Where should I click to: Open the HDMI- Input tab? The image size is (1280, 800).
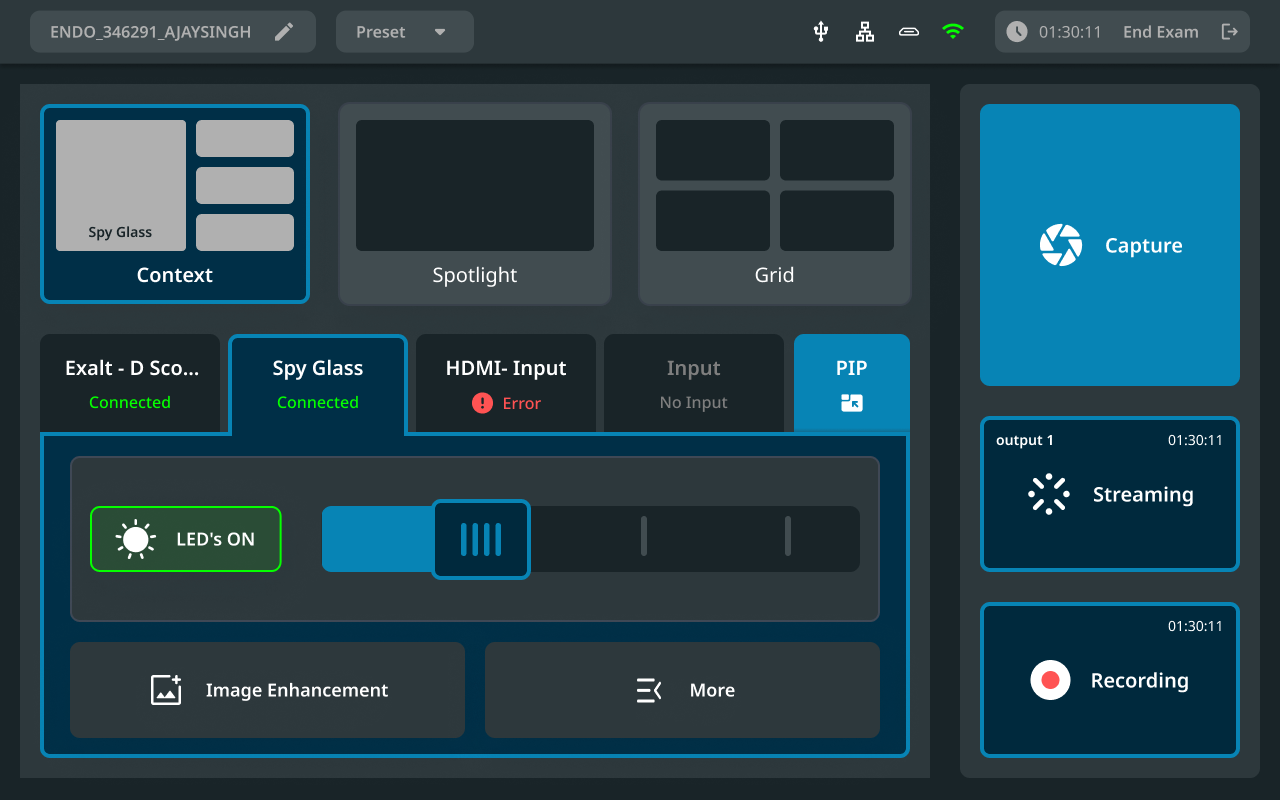[x=506, y=384]
